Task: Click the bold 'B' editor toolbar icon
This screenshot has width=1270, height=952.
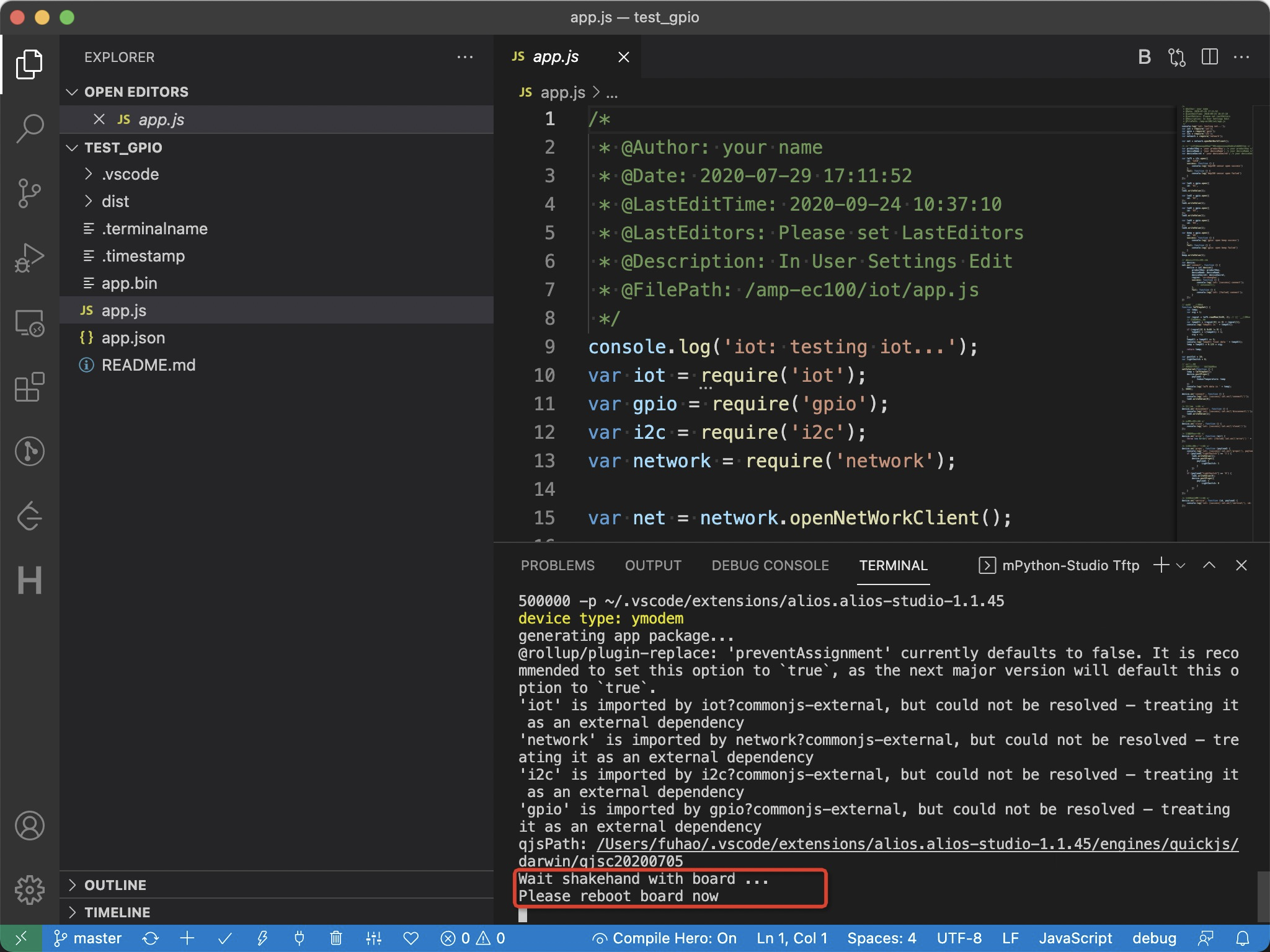Action: 1145,57
